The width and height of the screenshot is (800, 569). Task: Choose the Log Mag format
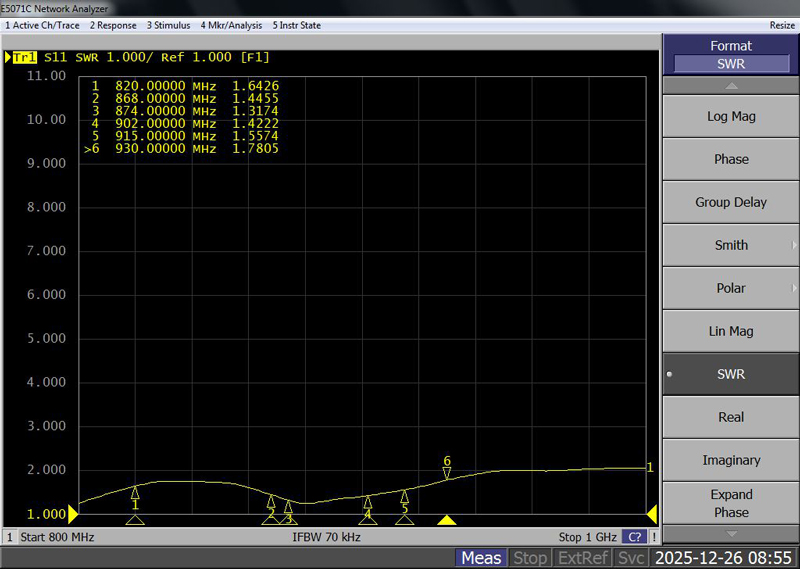tap(731, 116)
